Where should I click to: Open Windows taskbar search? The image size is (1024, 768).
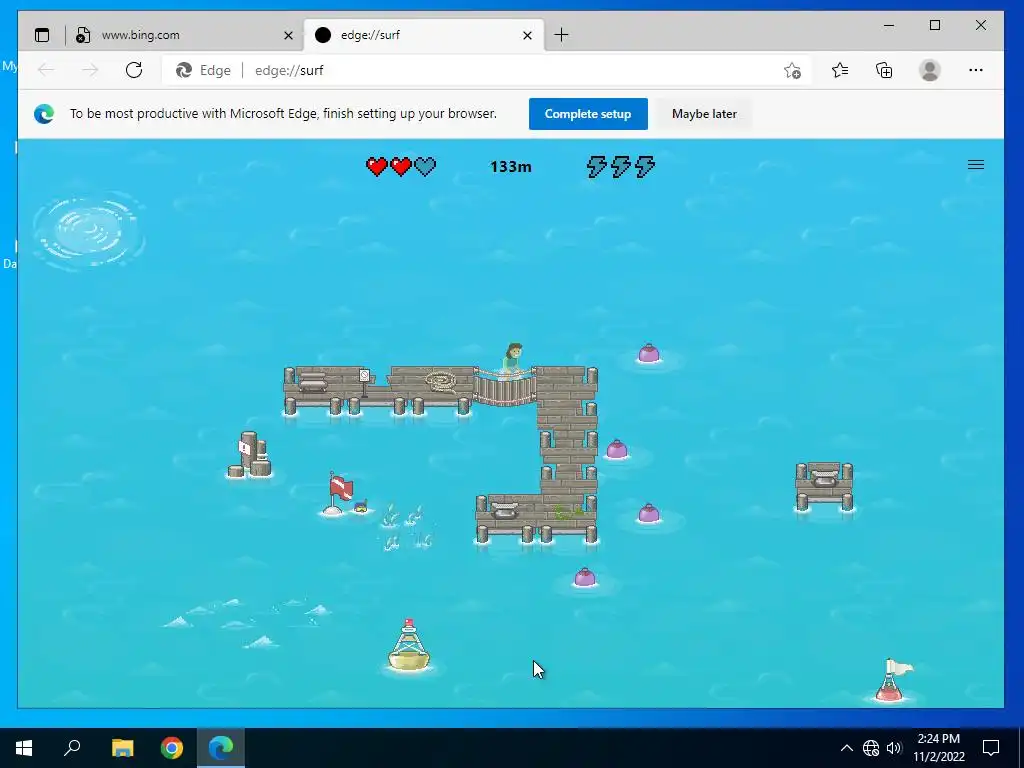tap(72, 748)
